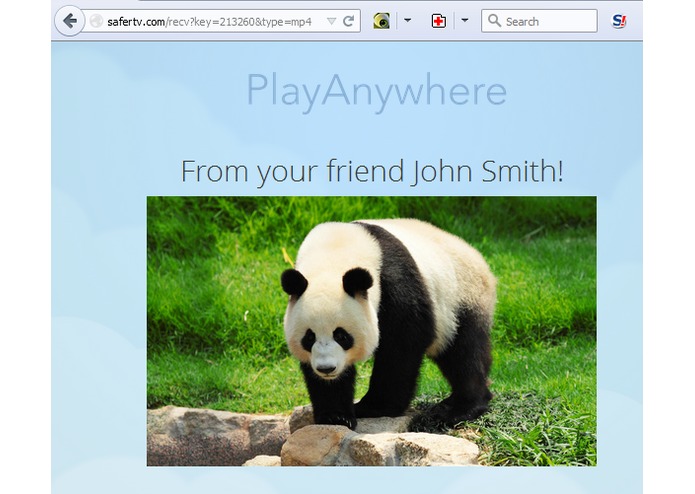The height and width of the screenshot is (494, 695).
Task: Click the 'From your friend John Smith!' heading
Action: [372, 171]
